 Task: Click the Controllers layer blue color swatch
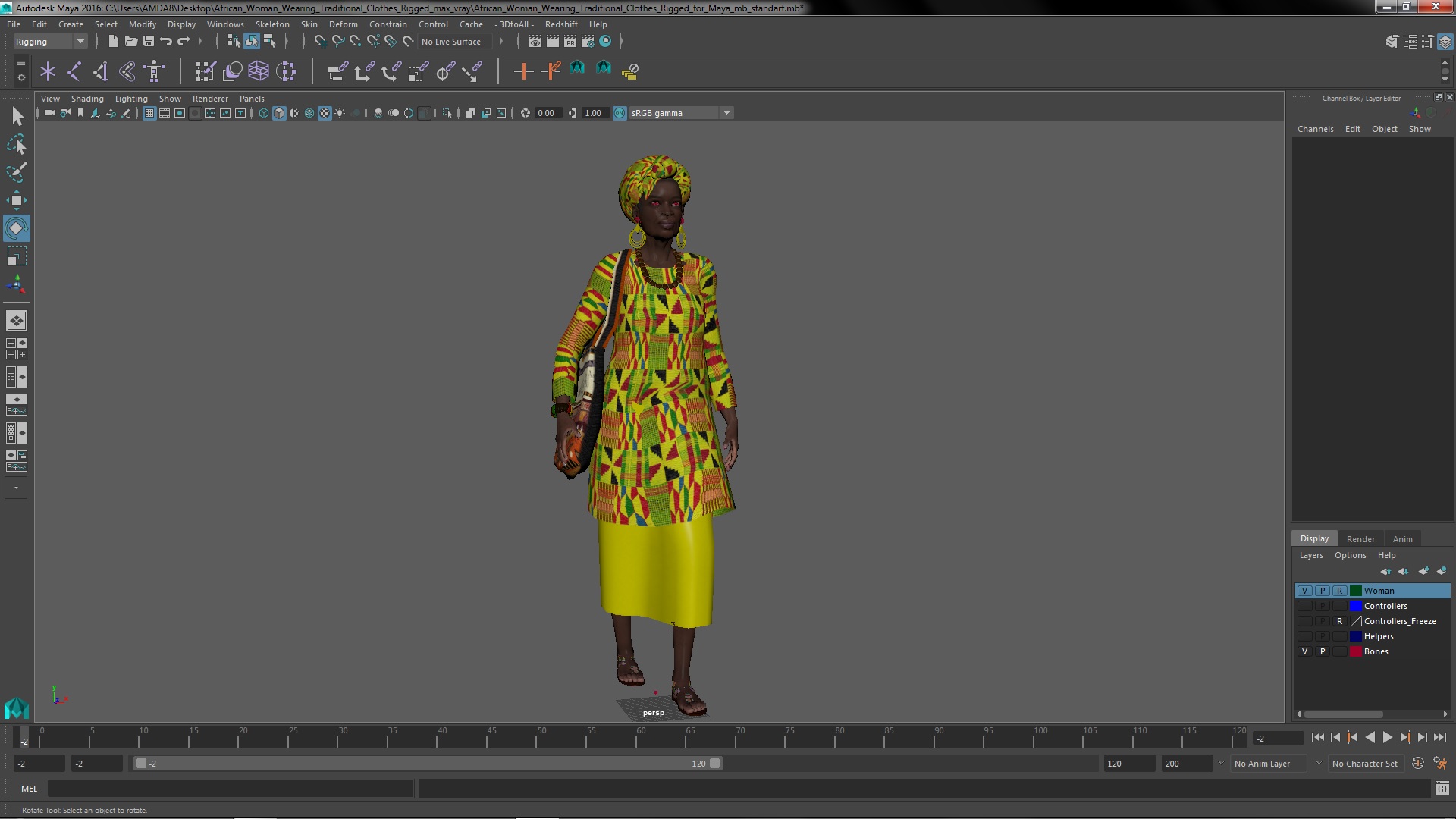(1355, 606)
